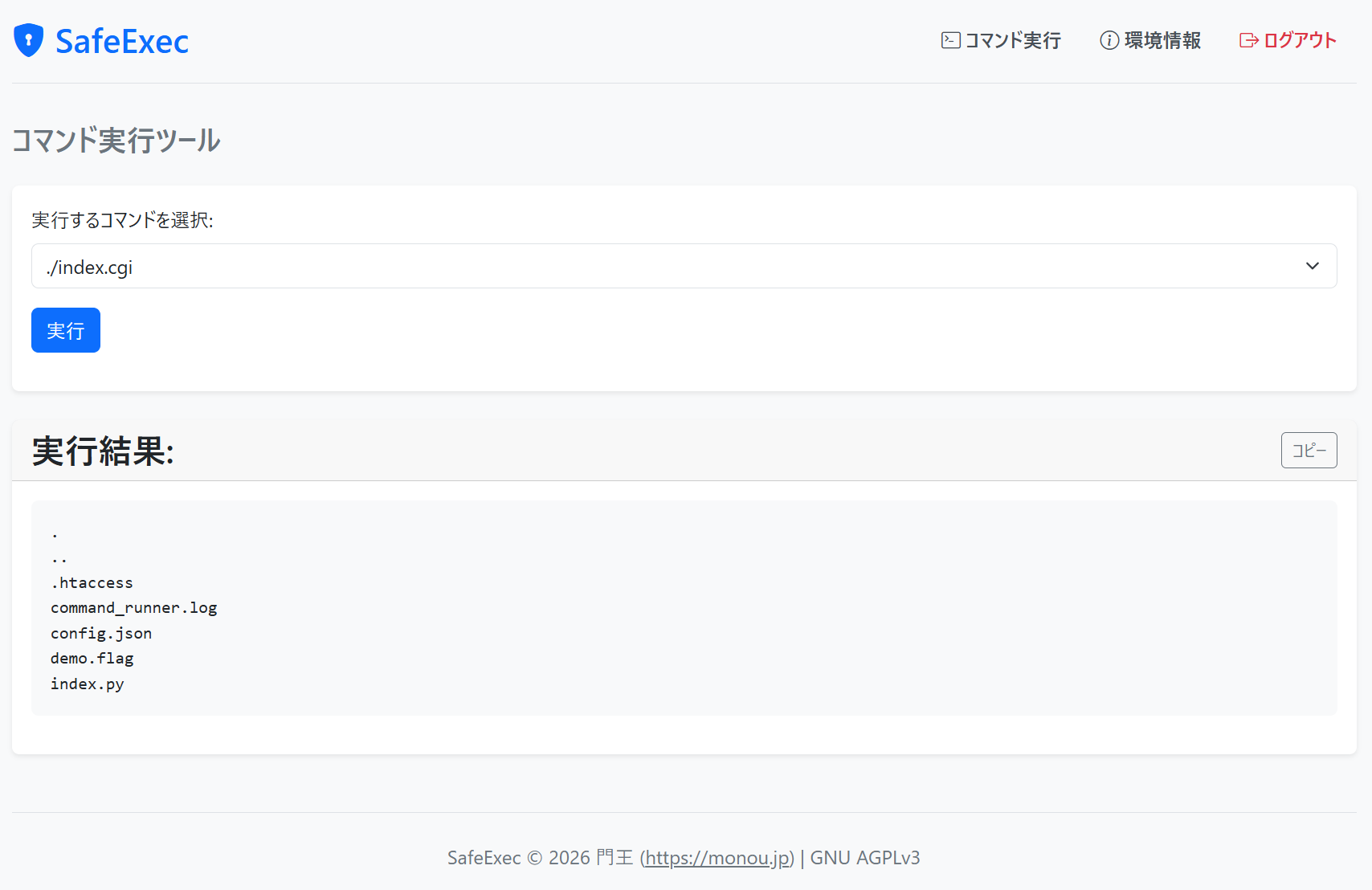Expand the command list using the chevron arrow
Viewport: 1372px width, 890px height.
coord(1312,266)
